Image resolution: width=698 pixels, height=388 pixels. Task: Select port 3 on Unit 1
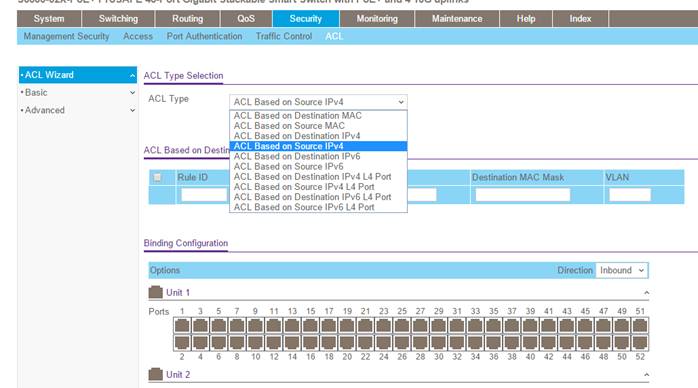pyautogui.click(x=200, y=326)
